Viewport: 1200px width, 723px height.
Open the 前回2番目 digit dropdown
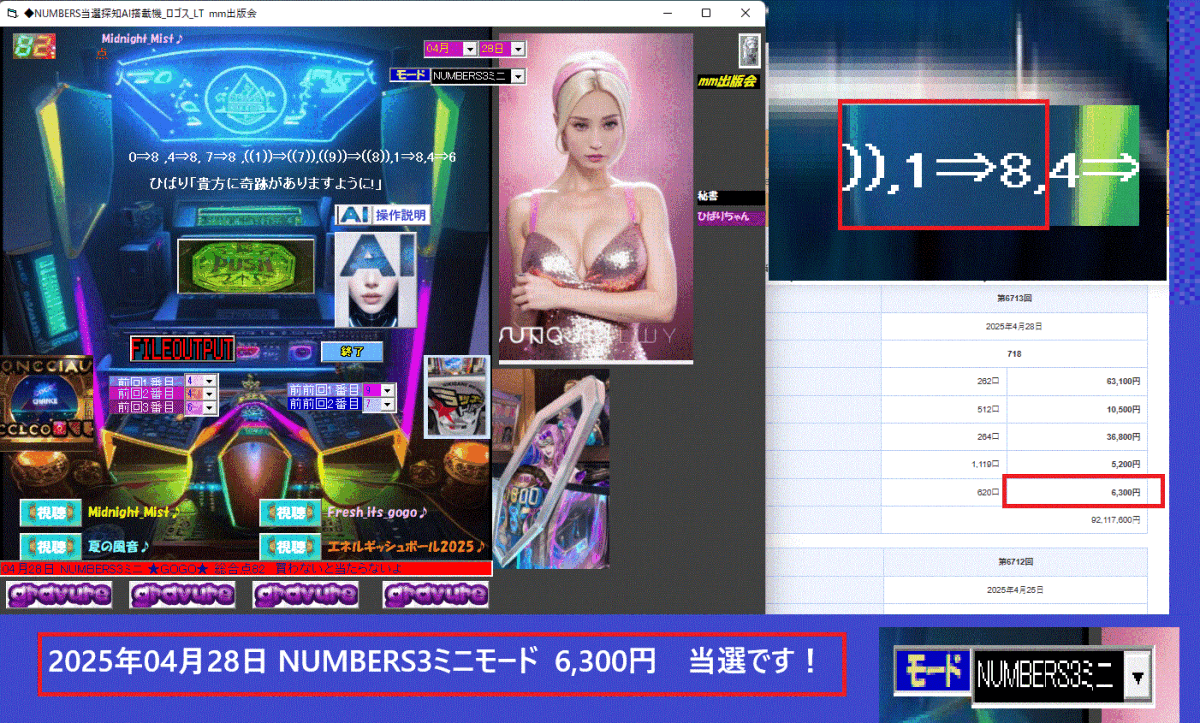[209, 394]
